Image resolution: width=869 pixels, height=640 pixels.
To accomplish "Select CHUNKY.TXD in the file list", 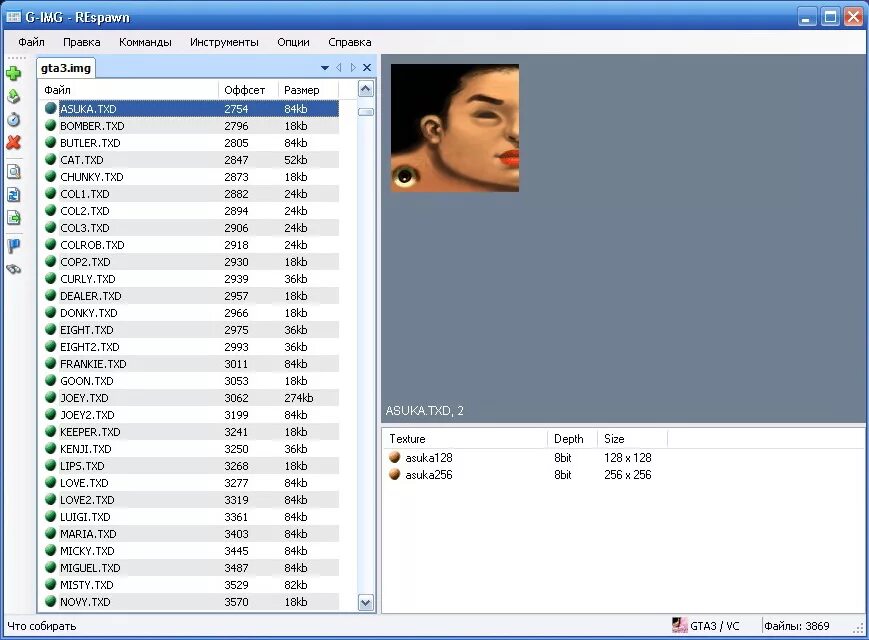I will pyautogui.click(x=189, y=177).
